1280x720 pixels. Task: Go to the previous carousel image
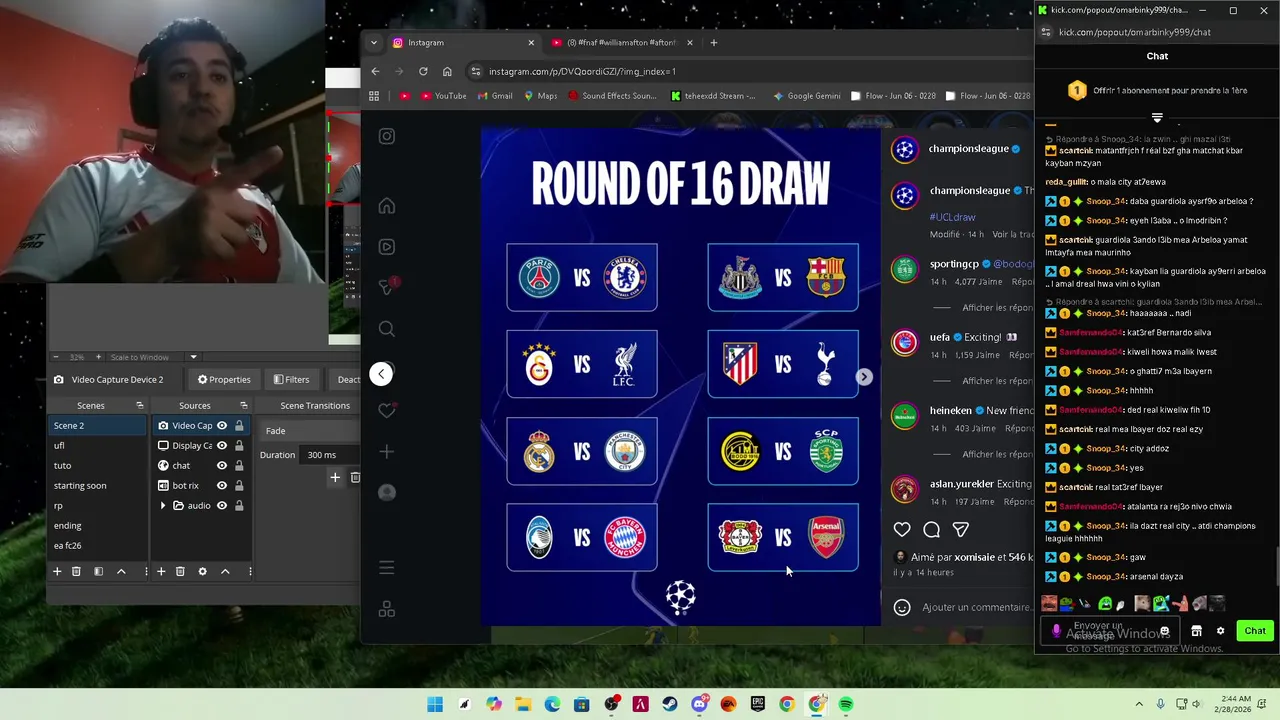(x=381, y=374)
